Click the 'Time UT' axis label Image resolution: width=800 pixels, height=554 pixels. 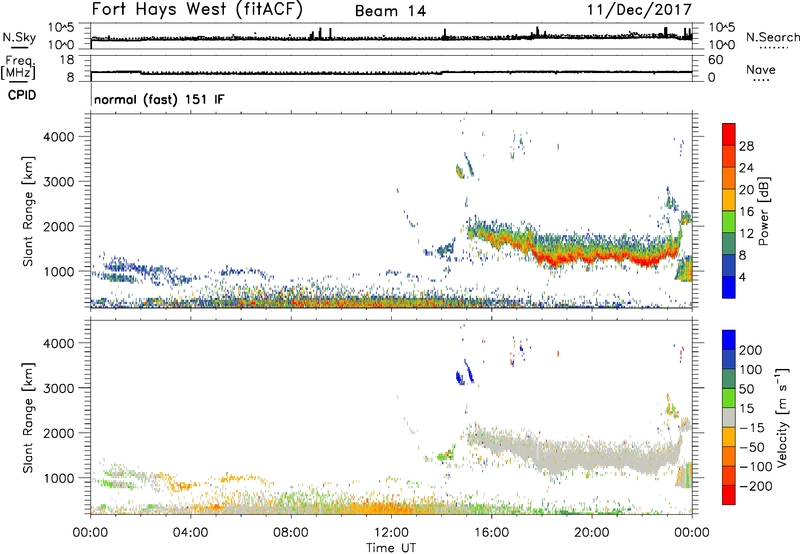[x=391, y=548]
